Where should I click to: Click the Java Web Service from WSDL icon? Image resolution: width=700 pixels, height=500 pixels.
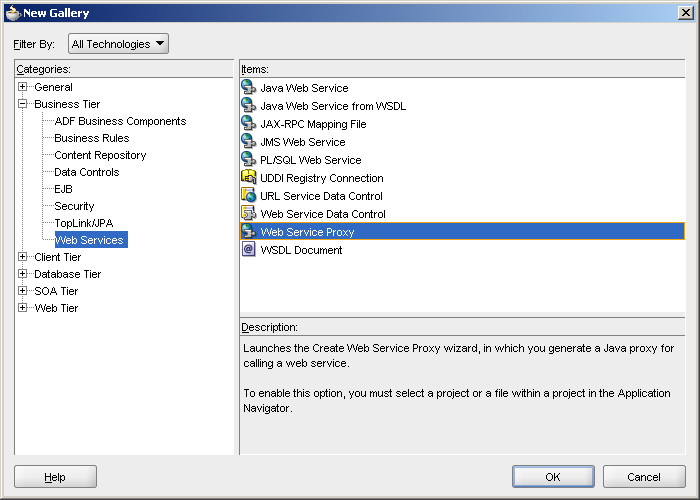pyautogui.click(x=249, y=105)
